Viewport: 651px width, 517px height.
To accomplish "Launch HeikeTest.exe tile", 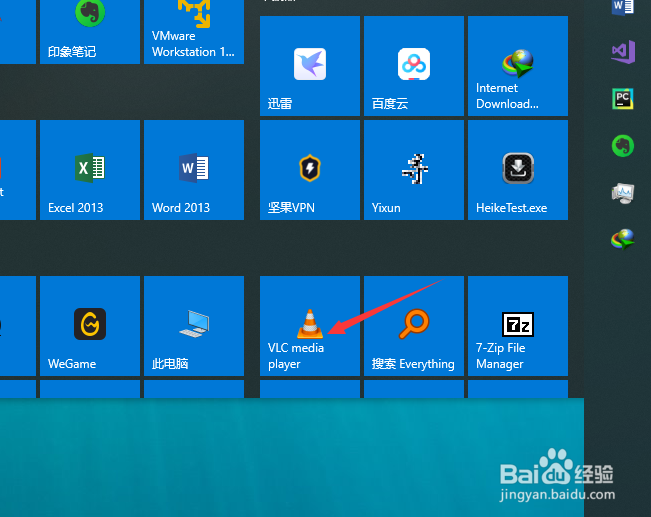I will [x=518, y=170].
